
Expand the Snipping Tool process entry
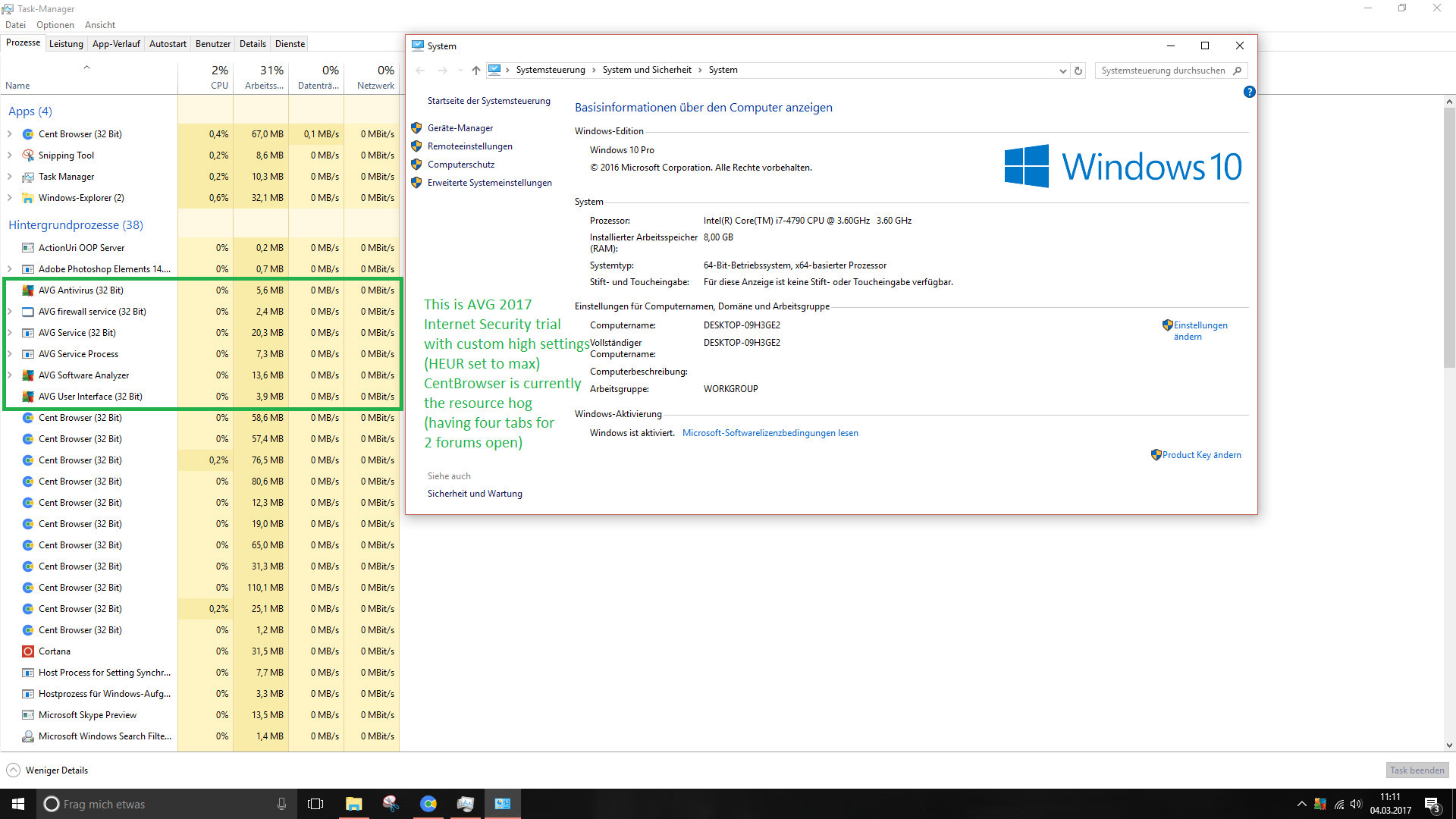(x=10, y=155)
